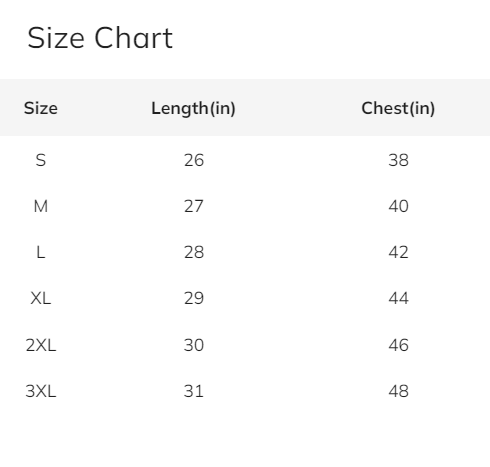This screenshot has height=467, width=490.
Task: Click the M size row label
Action: (41, 206)
